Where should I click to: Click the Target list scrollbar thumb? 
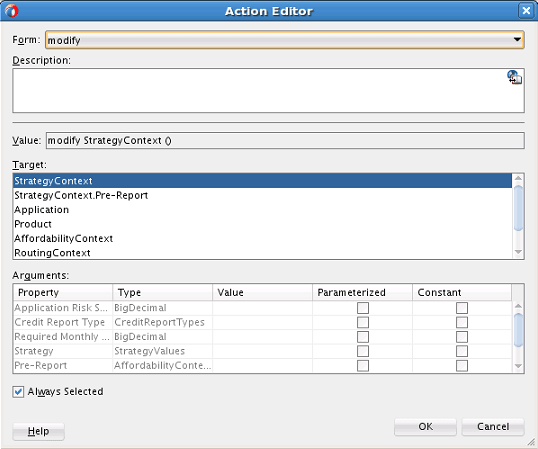[518, 208]
